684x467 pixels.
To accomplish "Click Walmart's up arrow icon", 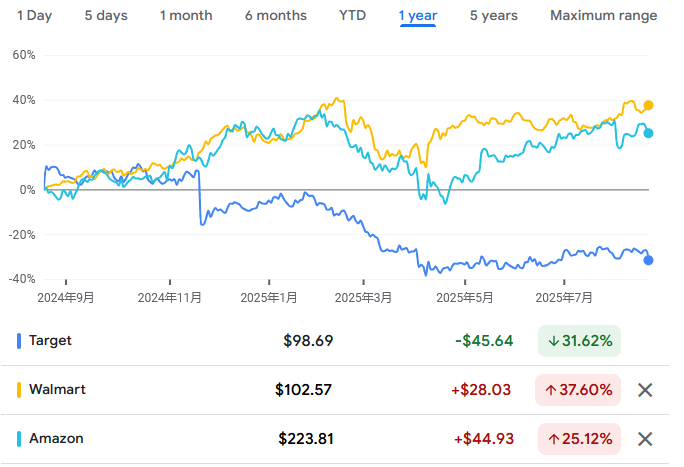I will click(551, 390).
